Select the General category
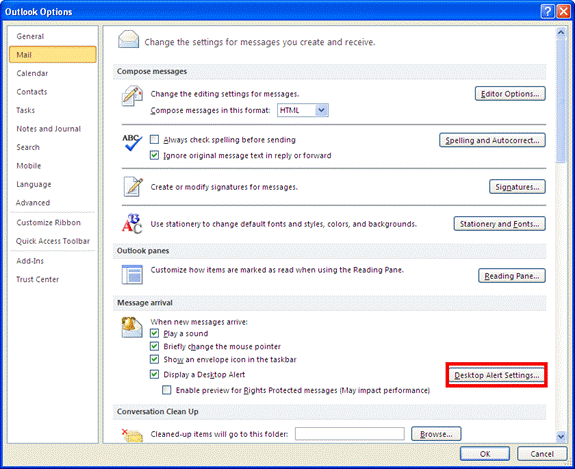This screenshot has height=469, width=575. coord(53,36)
